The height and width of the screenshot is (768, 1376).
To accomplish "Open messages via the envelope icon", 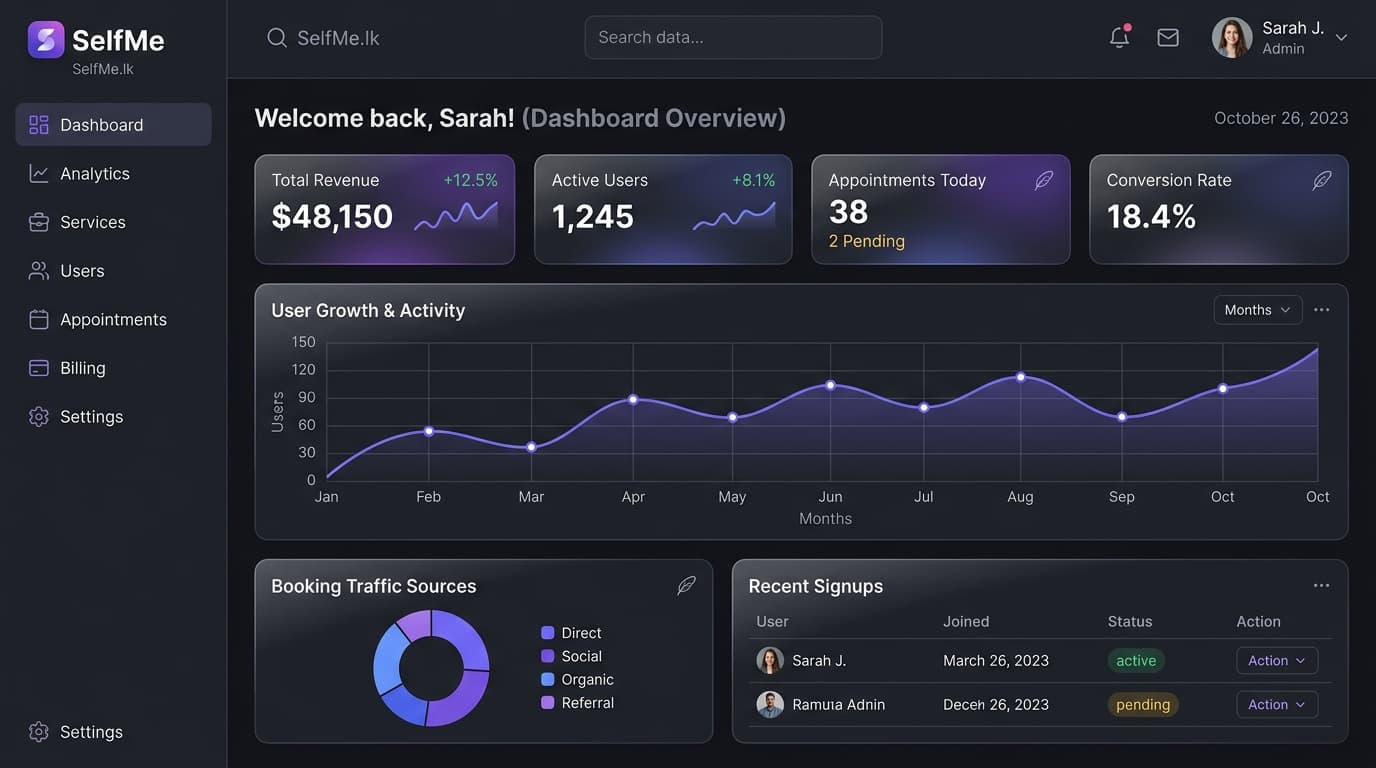I will pos(1168,38).
